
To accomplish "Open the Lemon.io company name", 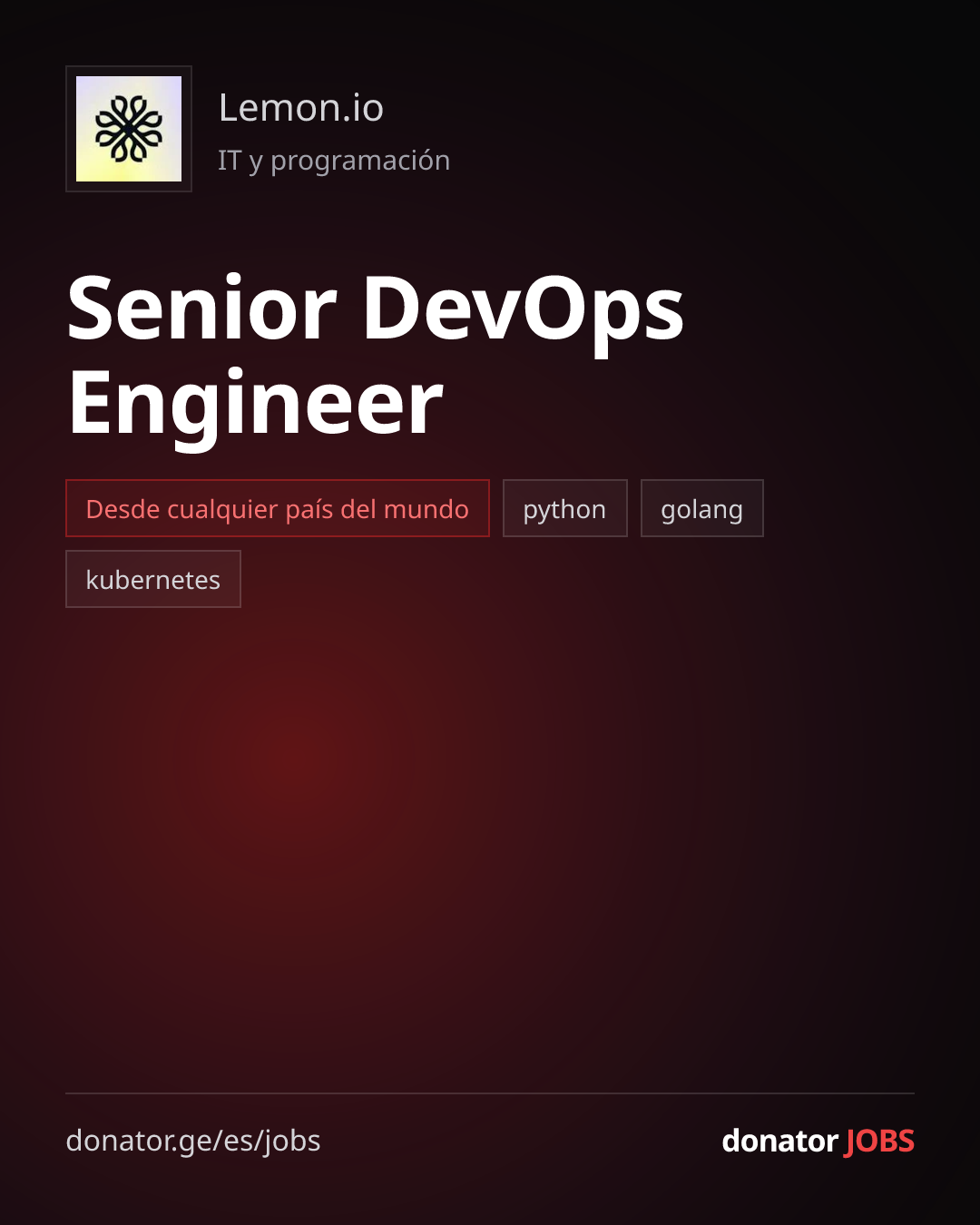I will [x=301, y=108].
